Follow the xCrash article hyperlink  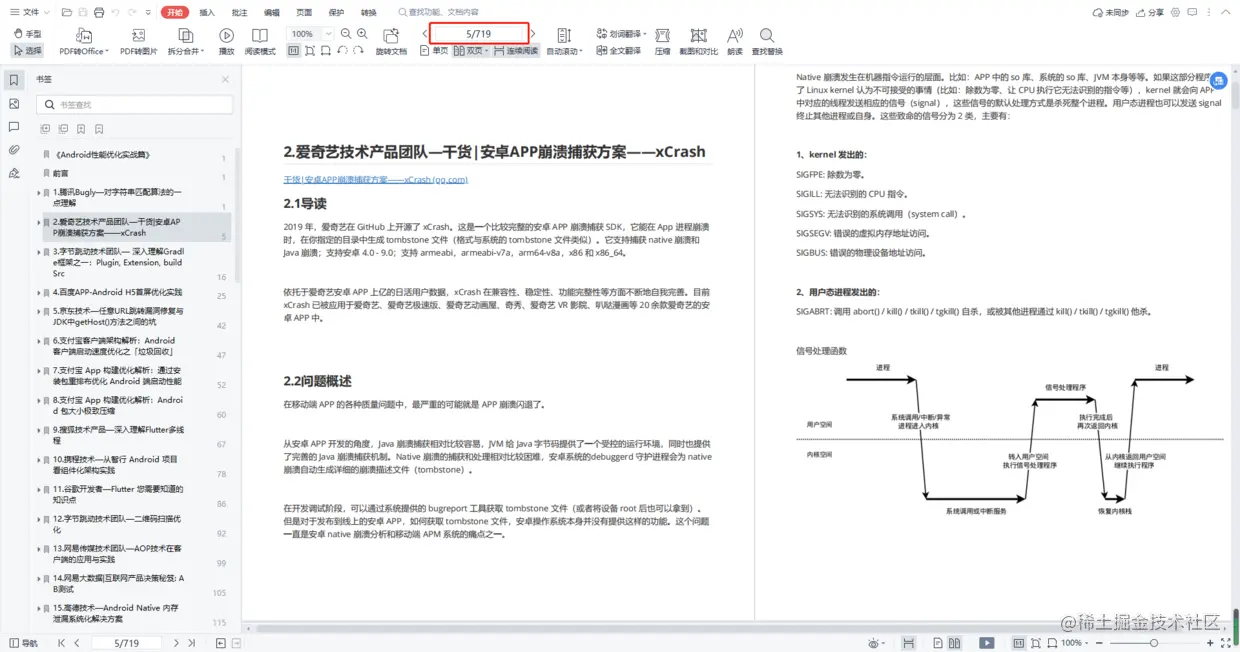click(375, 180)
